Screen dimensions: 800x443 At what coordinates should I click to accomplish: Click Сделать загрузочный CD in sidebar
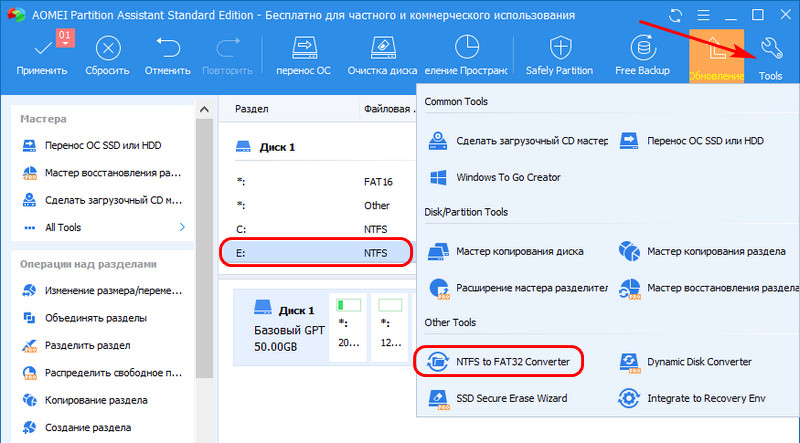(x=102, y=200)
